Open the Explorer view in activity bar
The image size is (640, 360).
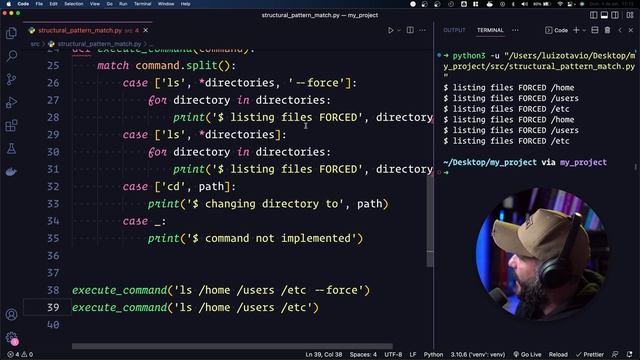pyautogui.click(x=11, y=33)
